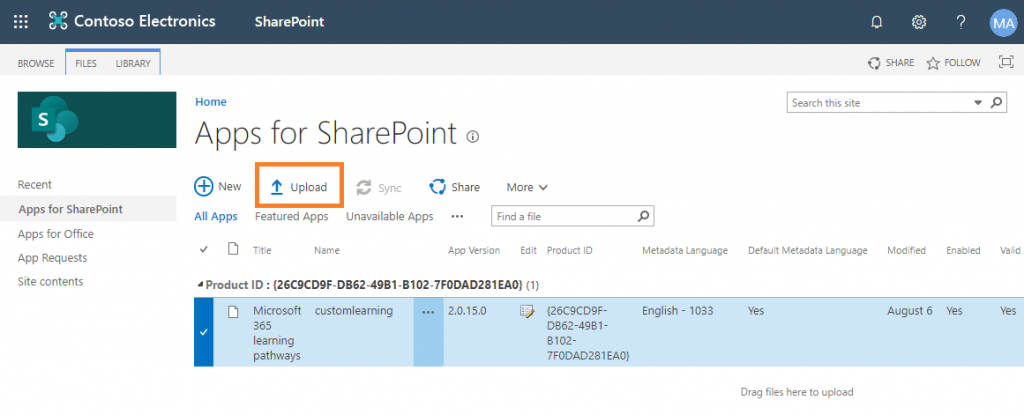Open the help question mark
This screenshot has width=1024, height=415.
pyautogui.click(x=961, y=22)
